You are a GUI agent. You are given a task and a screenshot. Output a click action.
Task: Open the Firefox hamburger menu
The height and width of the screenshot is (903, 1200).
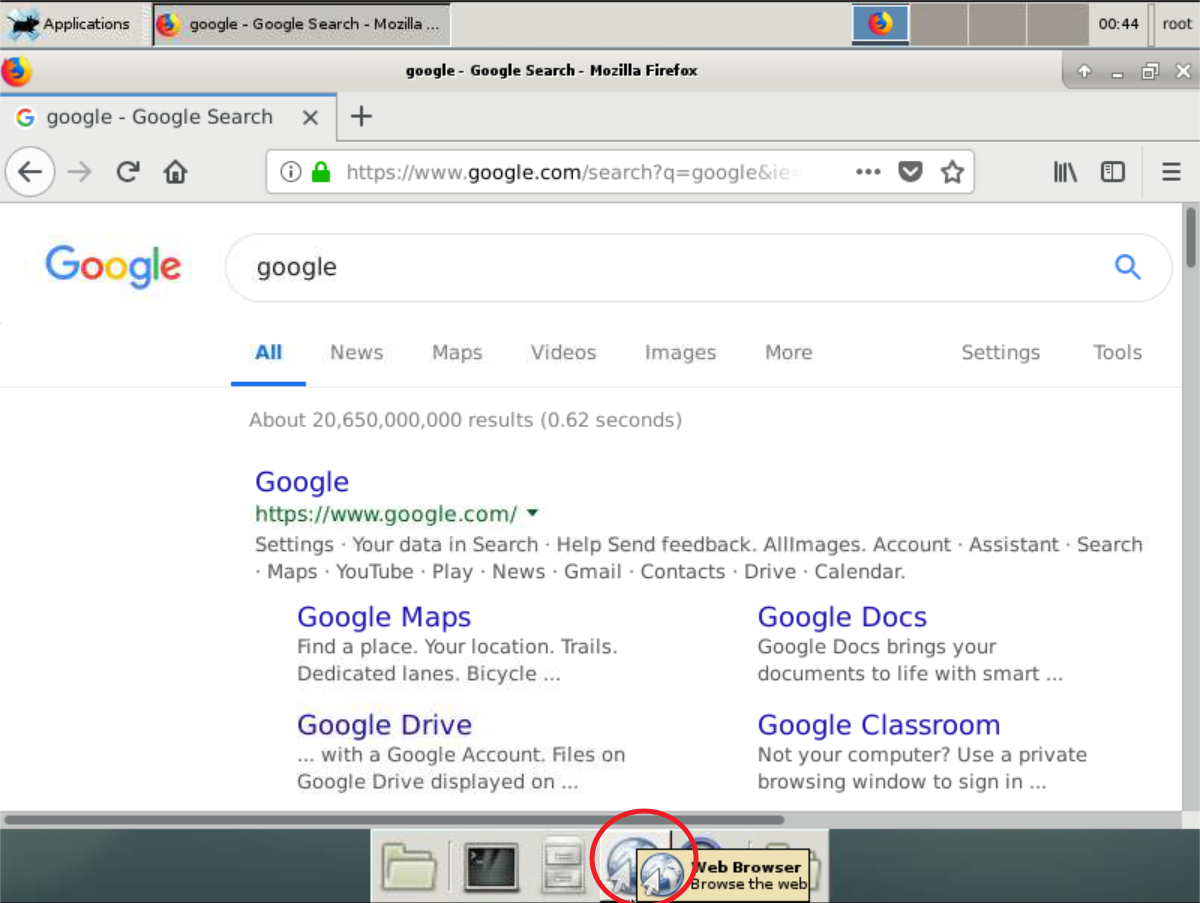click(x=1171, y=172)
